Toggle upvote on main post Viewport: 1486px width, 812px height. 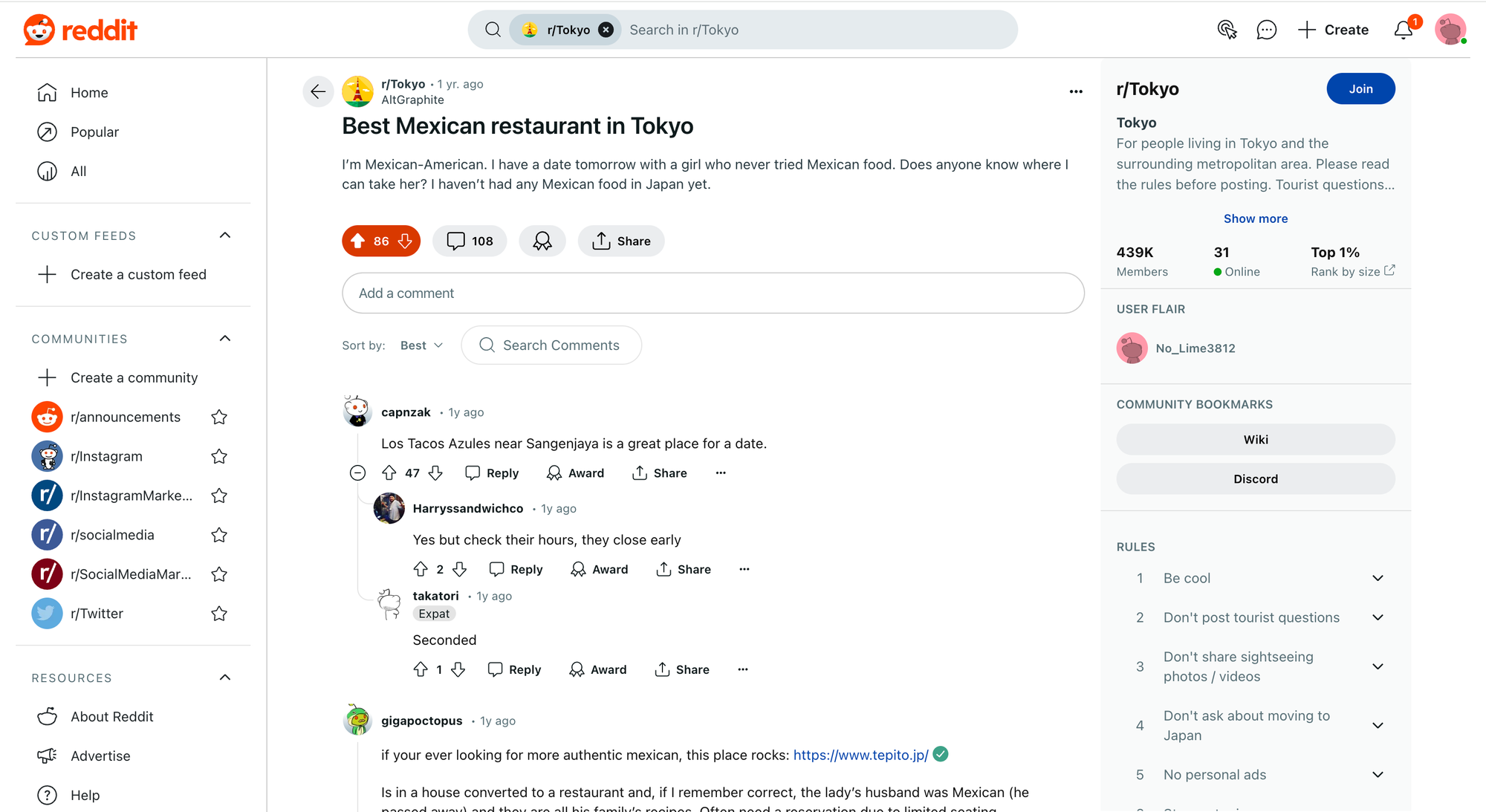pyautogui.click(x=358, y=240)
